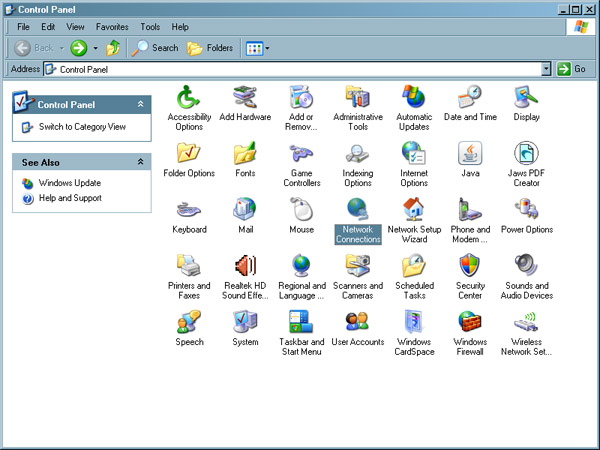Open Scanners and Cameras icon

(358, 277)
